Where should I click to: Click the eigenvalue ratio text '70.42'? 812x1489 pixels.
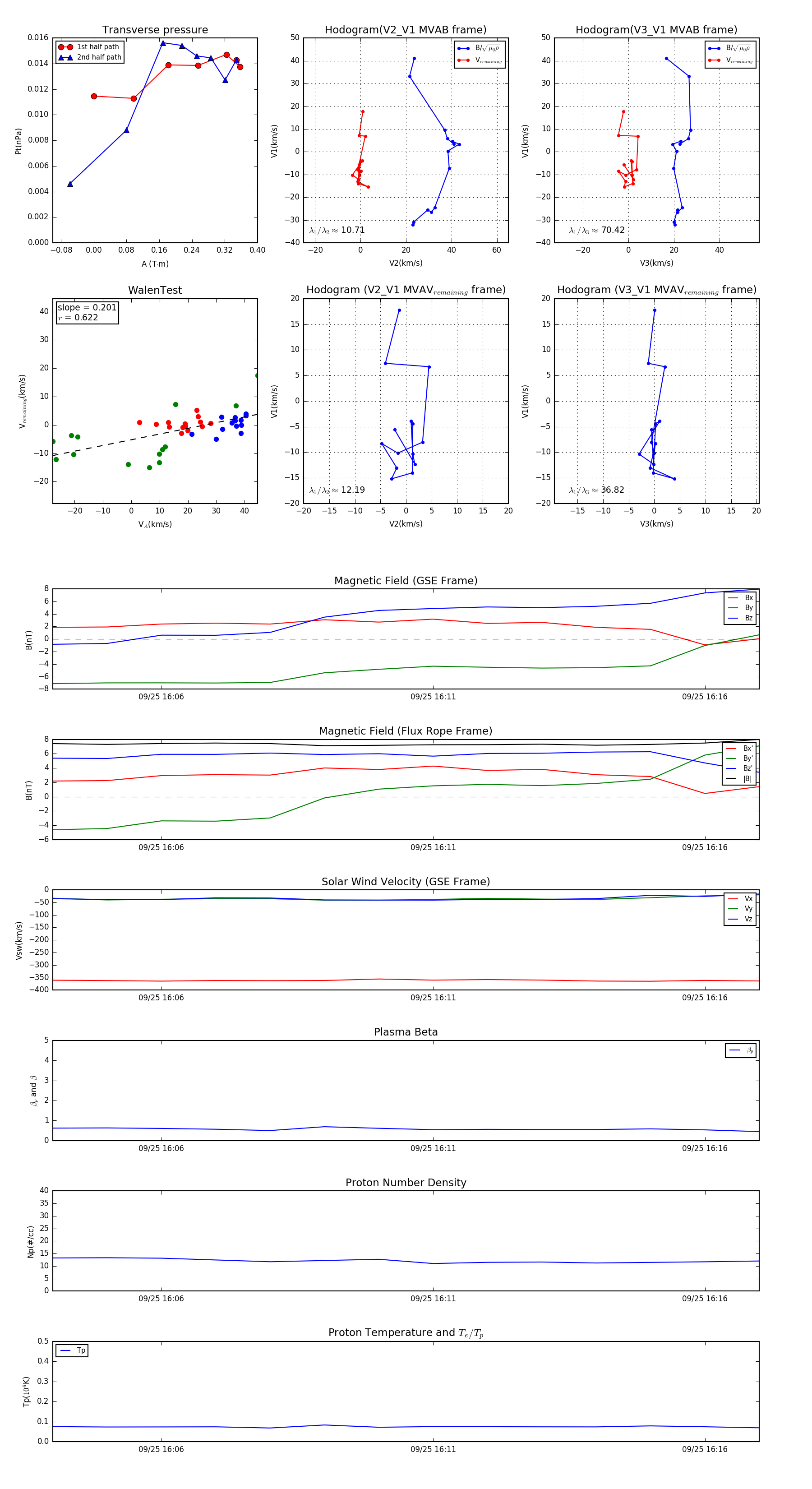tap(613, 230)
